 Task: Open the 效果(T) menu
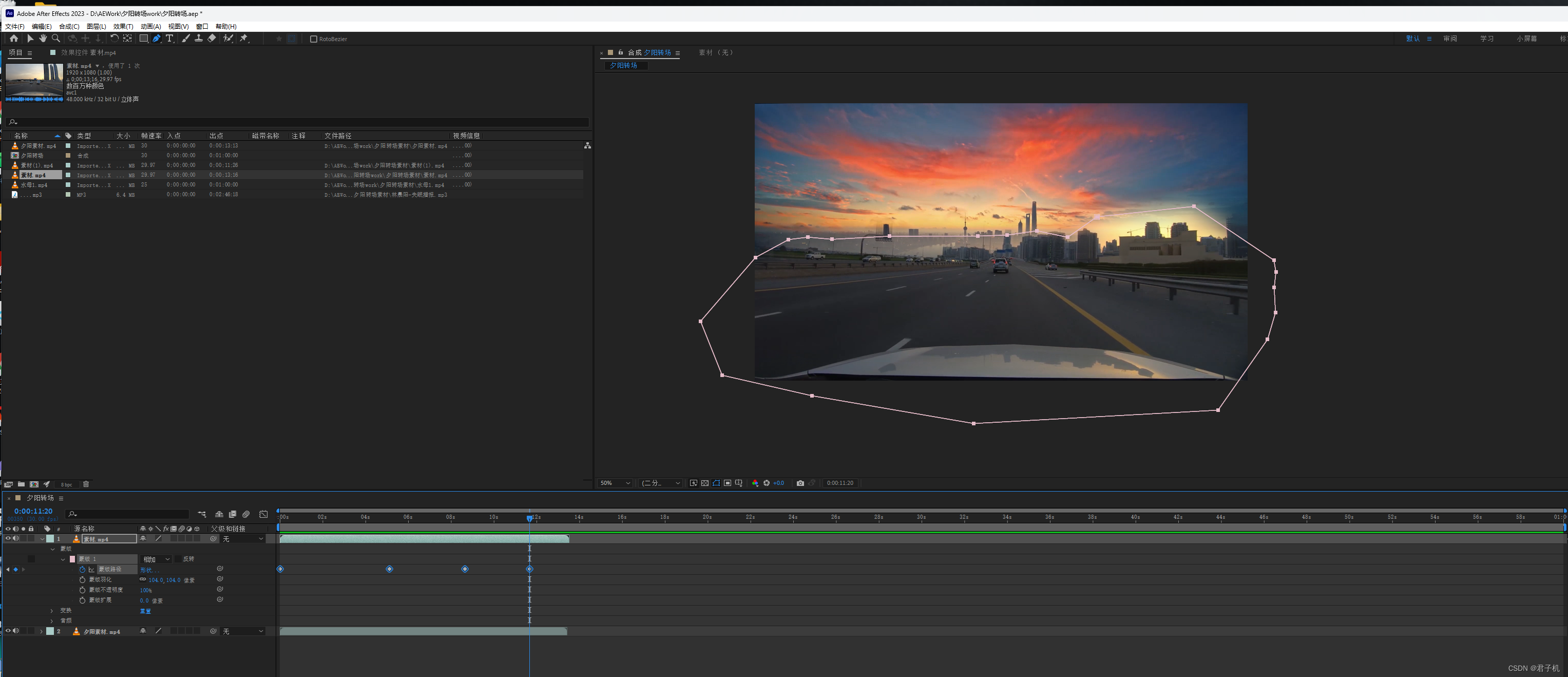123,26
